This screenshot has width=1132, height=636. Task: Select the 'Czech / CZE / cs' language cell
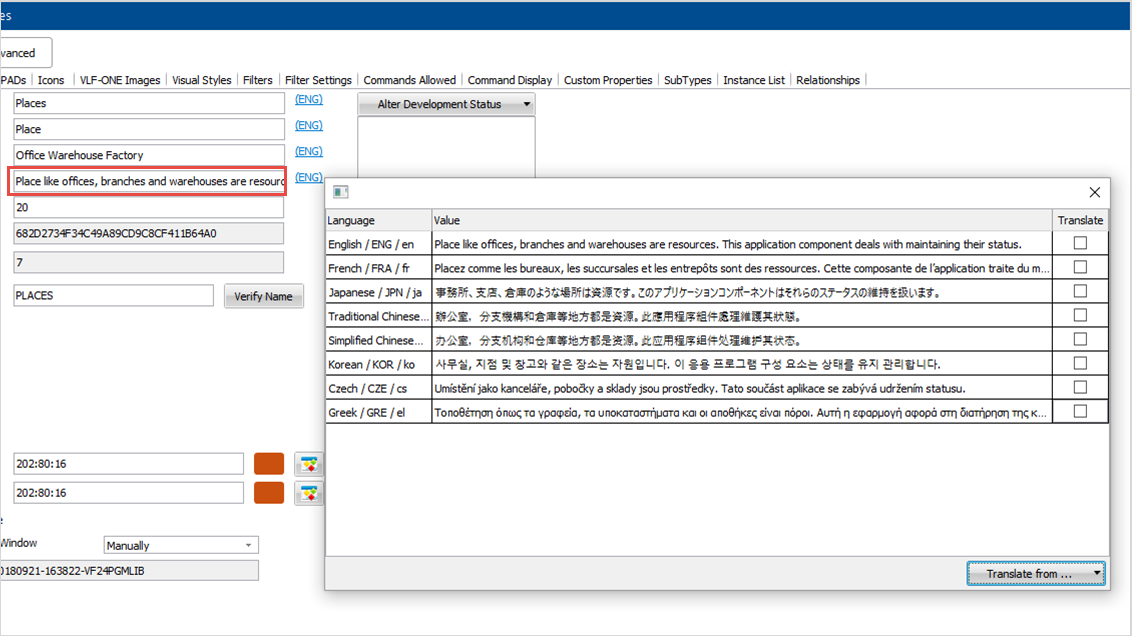click(x=378, y=388)
